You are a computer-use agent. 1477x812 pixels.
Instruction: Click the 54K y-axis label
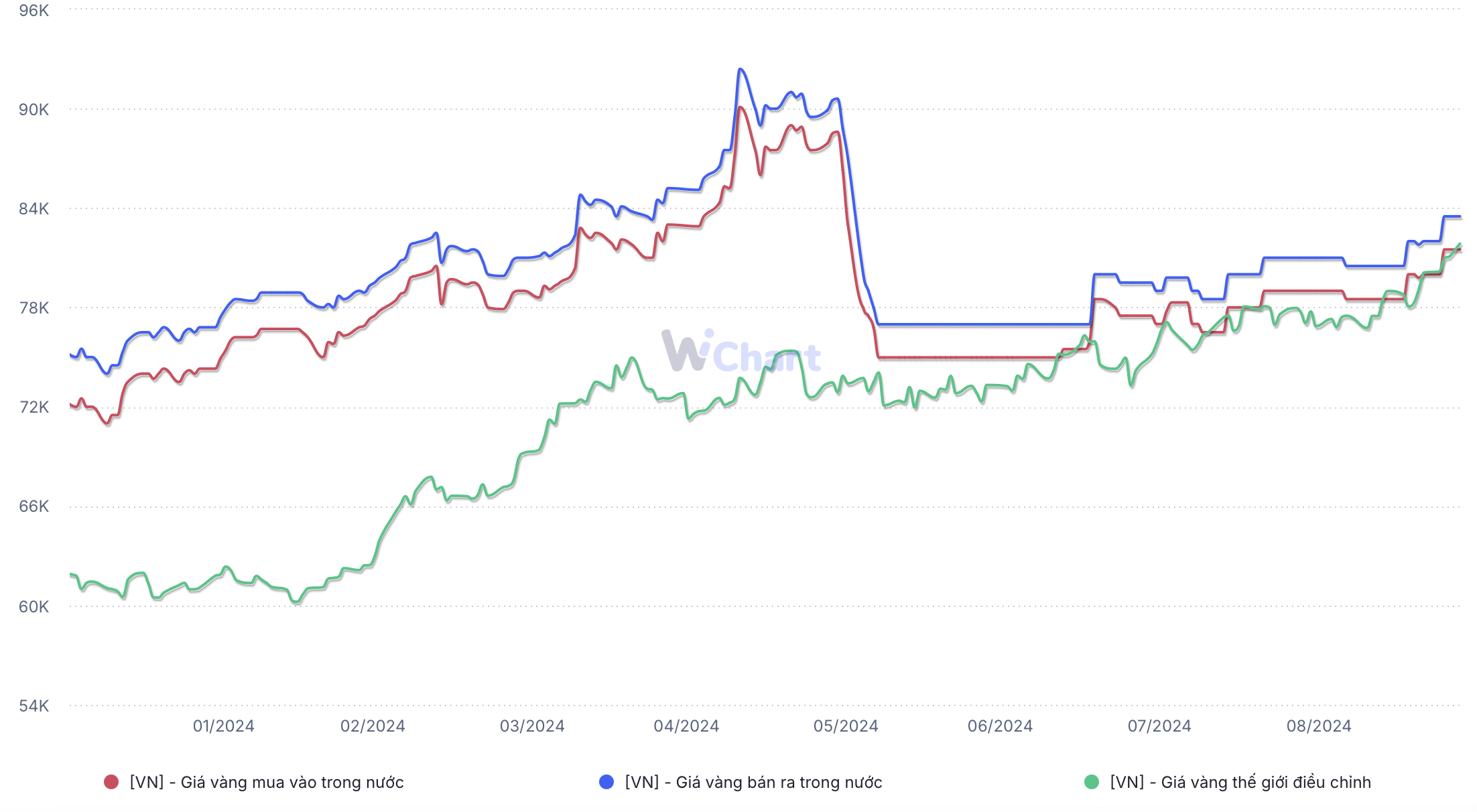point(34,706)
